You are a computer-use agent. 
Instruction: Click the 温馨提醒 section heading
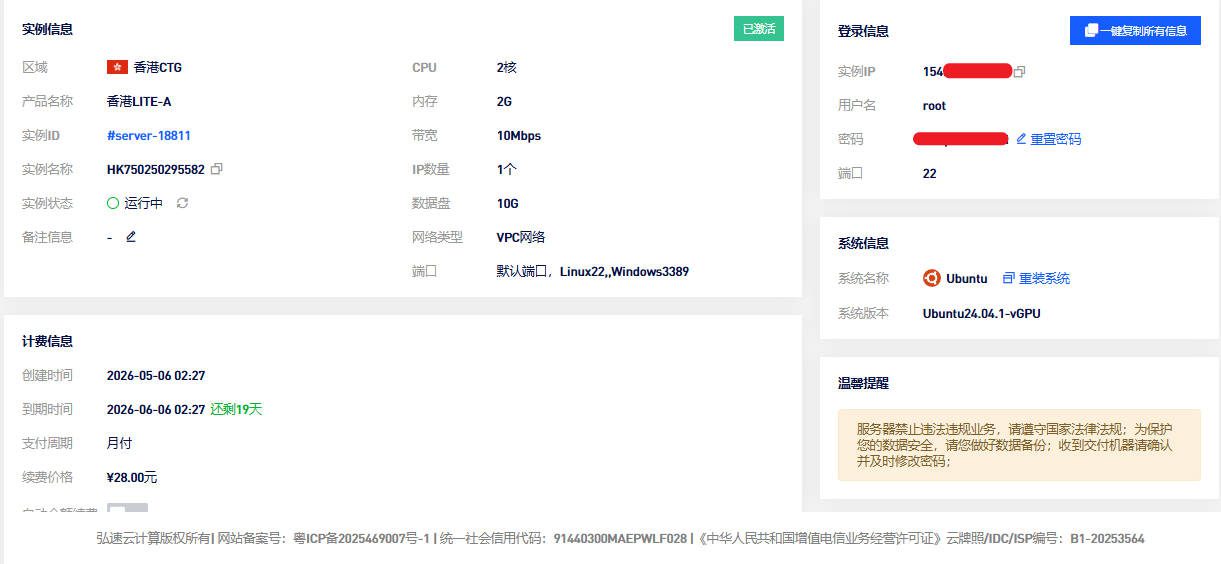(863, 383)
